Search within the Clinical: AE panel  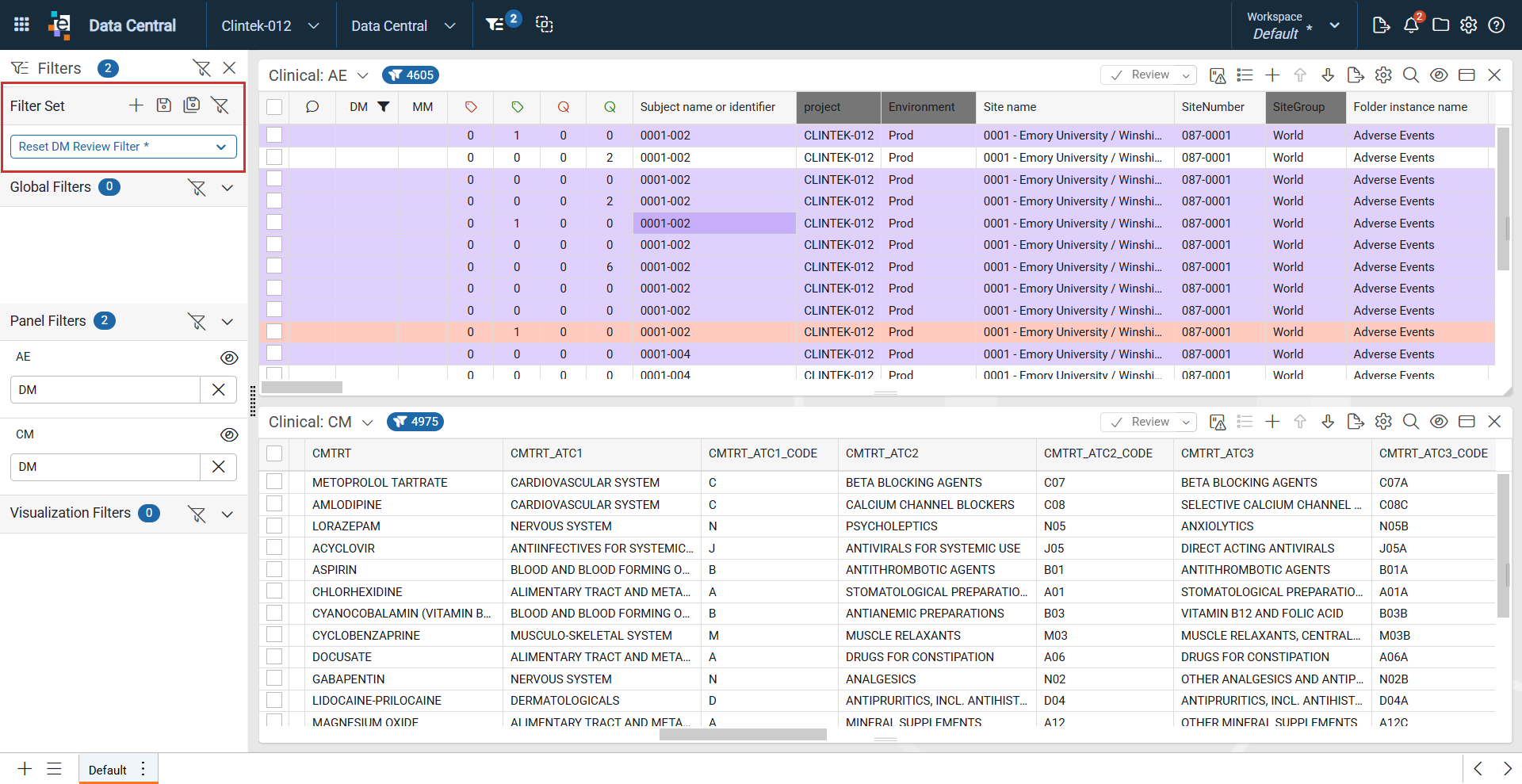(x=1411, y=75)
